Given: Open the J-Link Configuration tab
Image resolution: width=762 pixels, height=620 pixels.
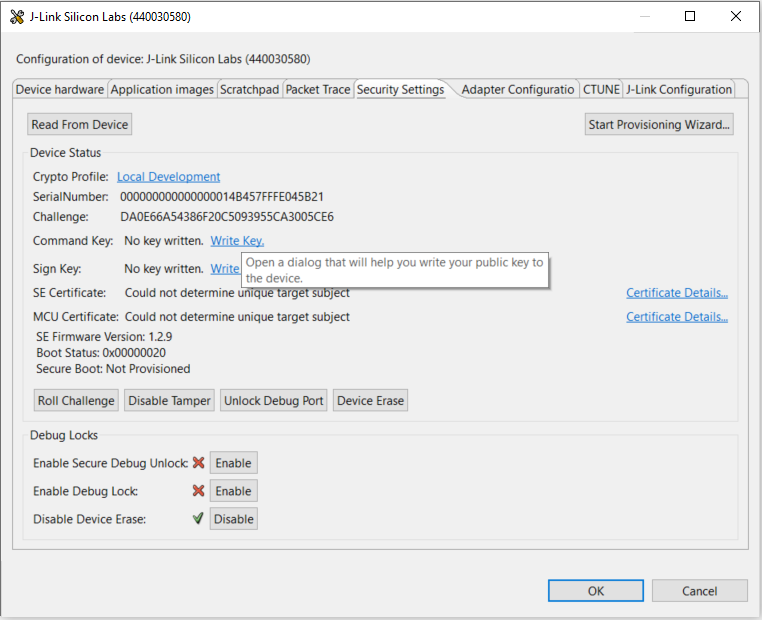Looking at the screenshot, I should 679,90.
